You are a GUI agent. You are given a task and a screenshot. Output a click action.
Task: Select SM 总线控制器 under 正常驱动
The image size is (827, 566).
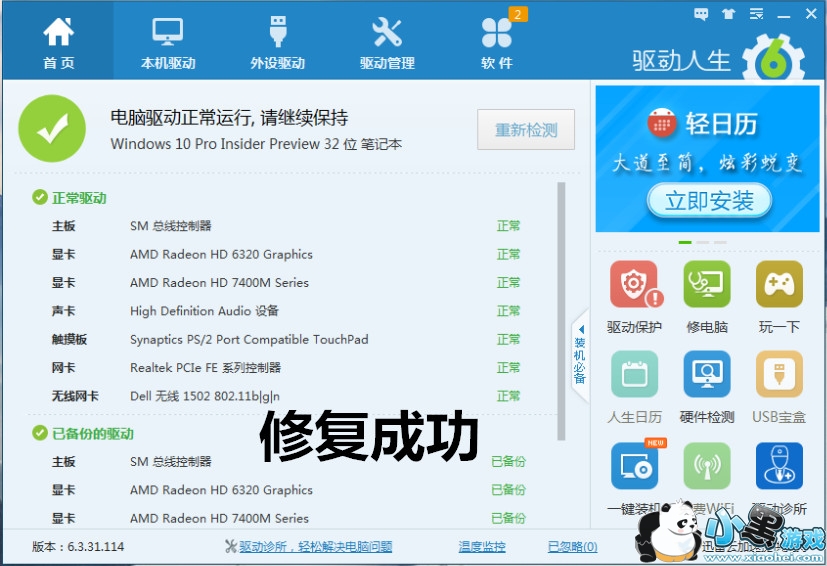tap(170, 226)
